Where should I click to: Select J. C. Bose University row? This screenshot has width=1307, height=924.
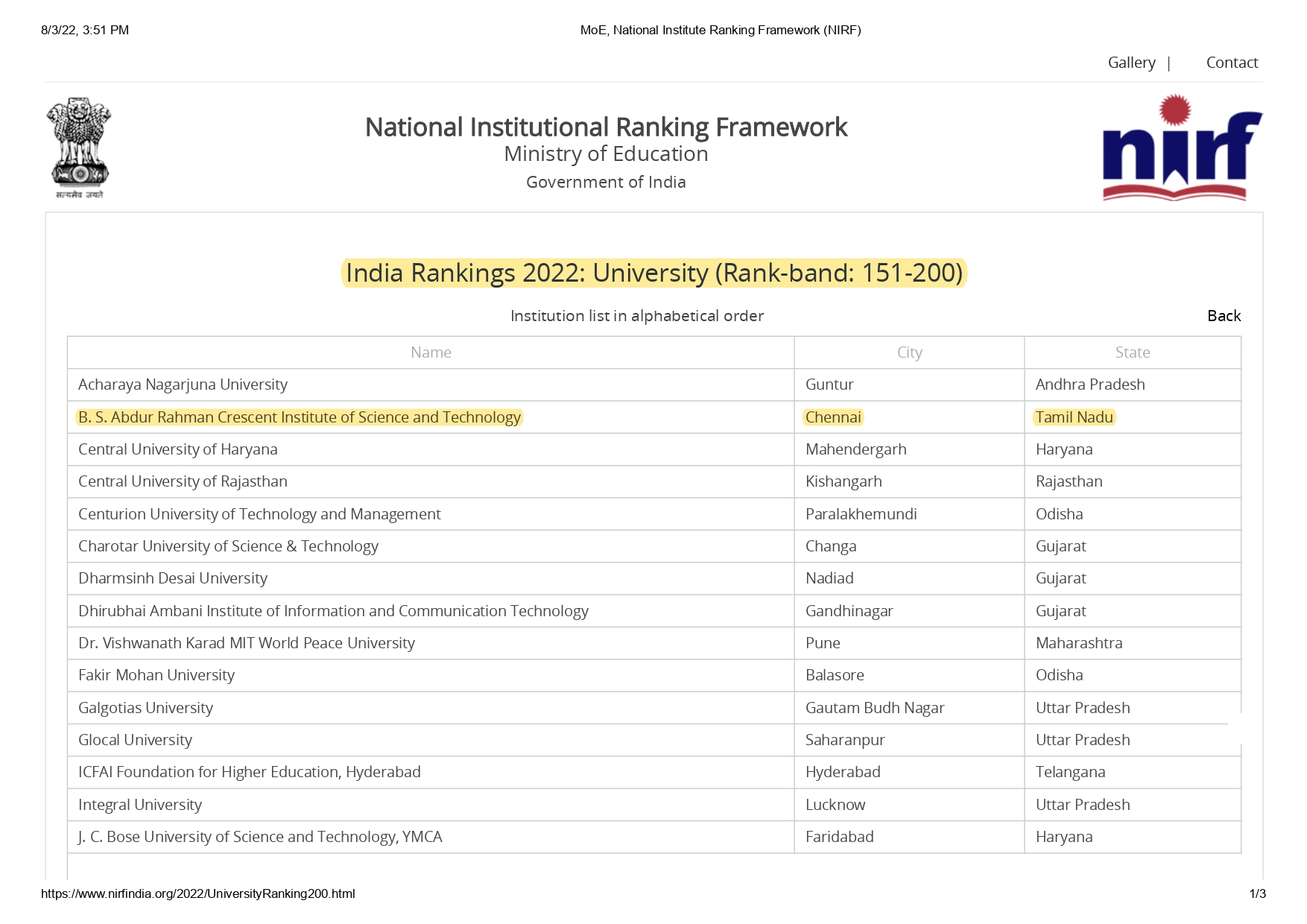pos(260,837)
